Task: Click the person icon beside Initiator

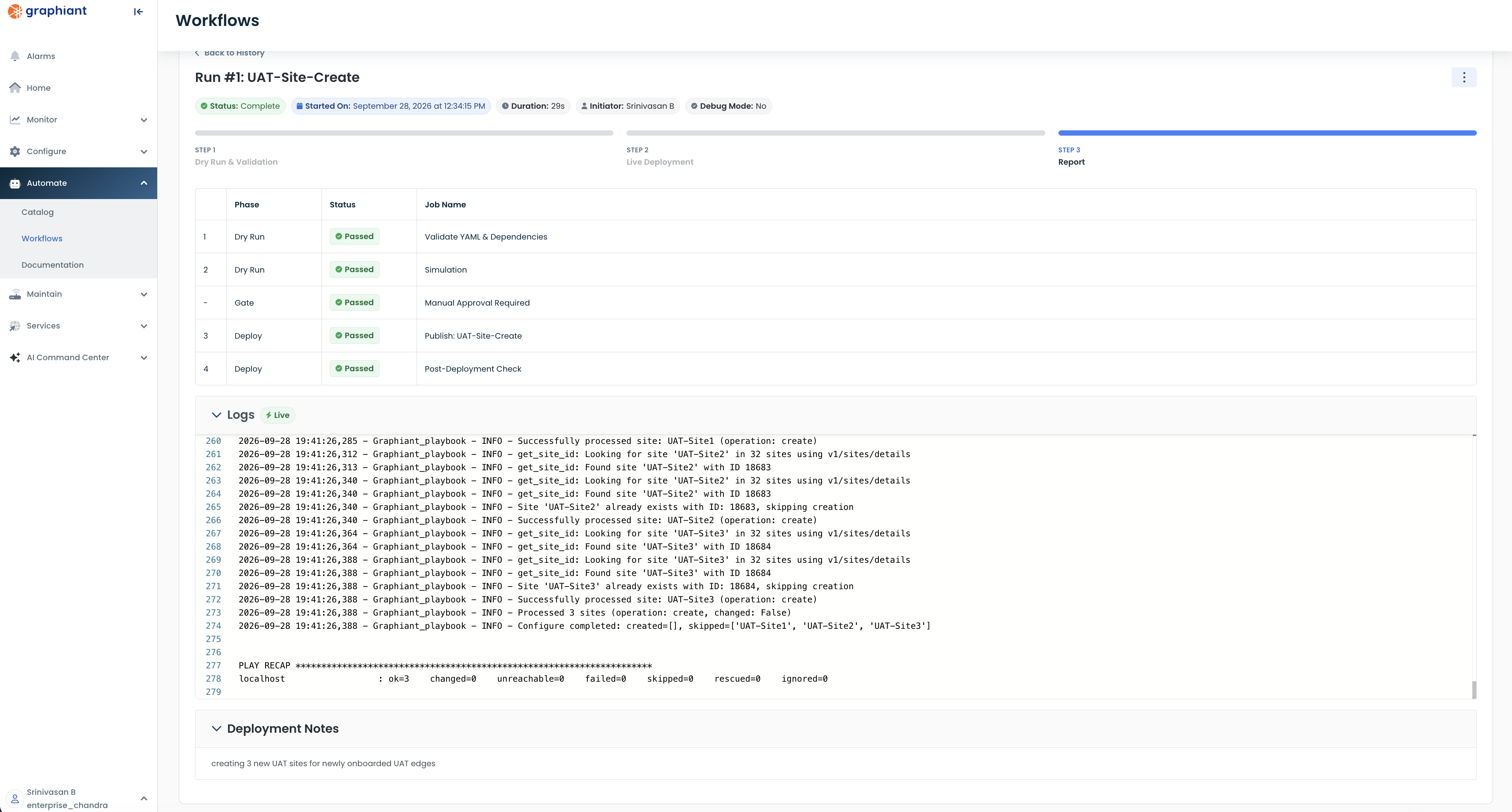Action: pos(584,106)
